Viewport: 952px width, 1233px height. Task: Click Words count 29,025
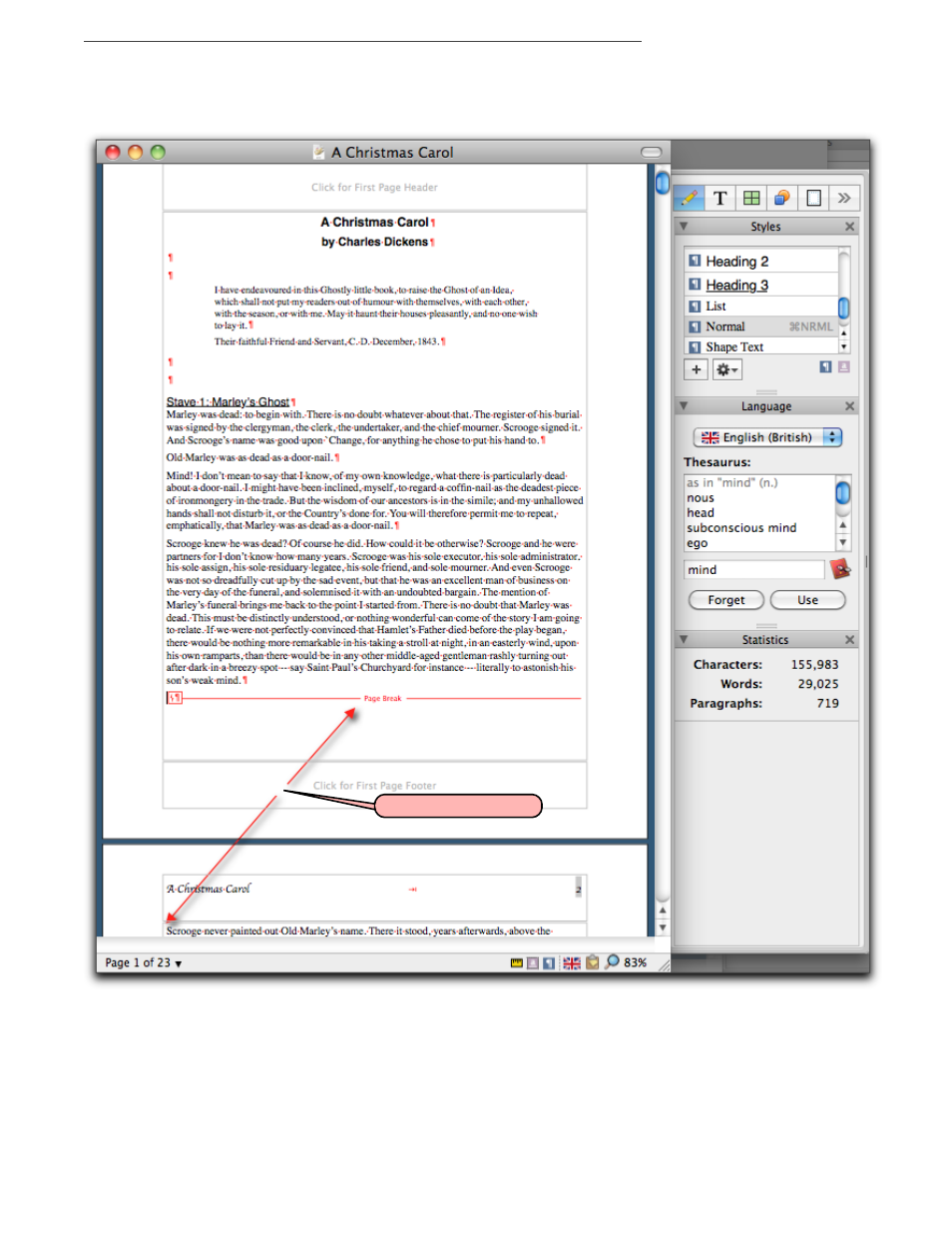818,684
